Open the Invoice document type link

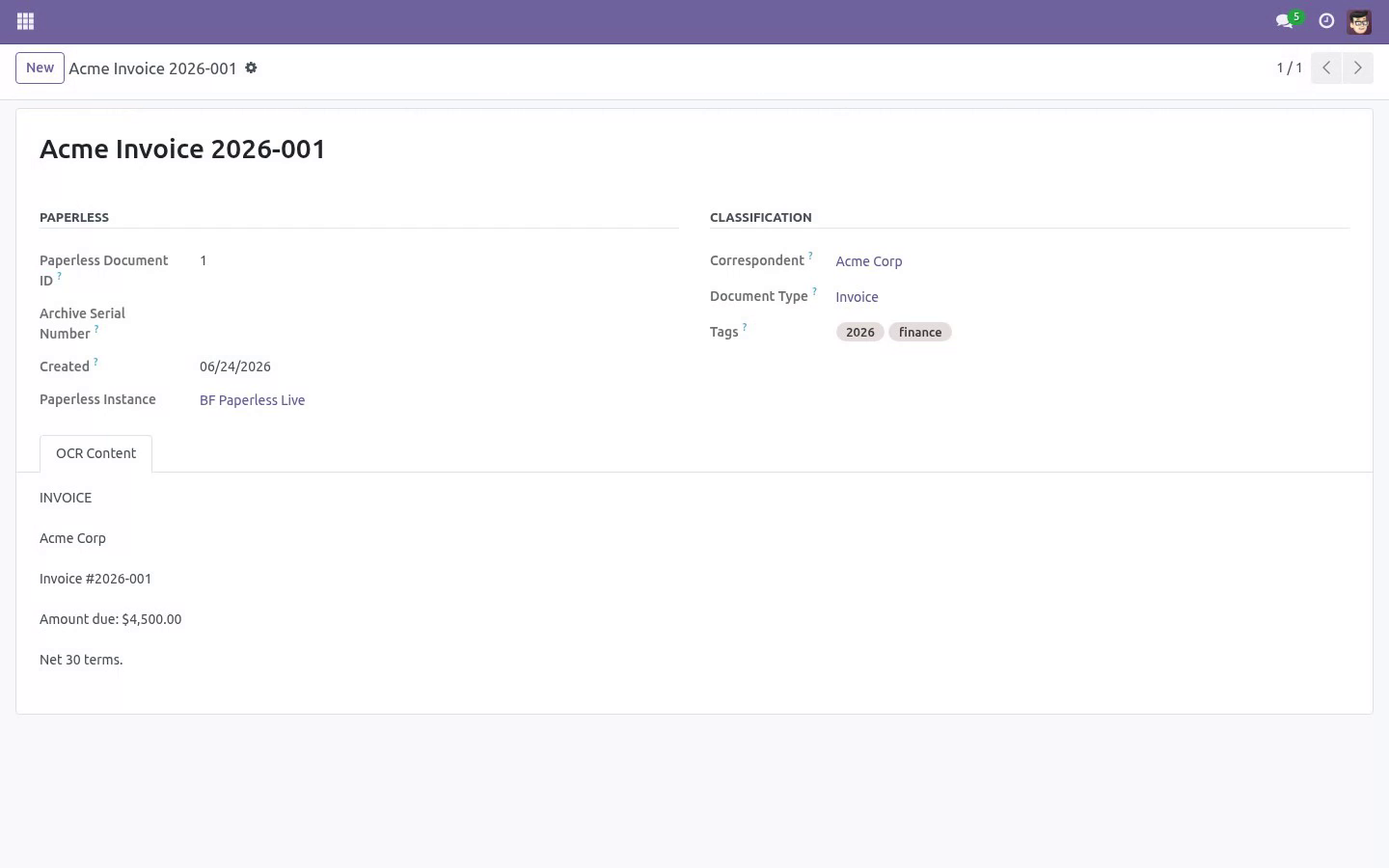tap(857, 297)
